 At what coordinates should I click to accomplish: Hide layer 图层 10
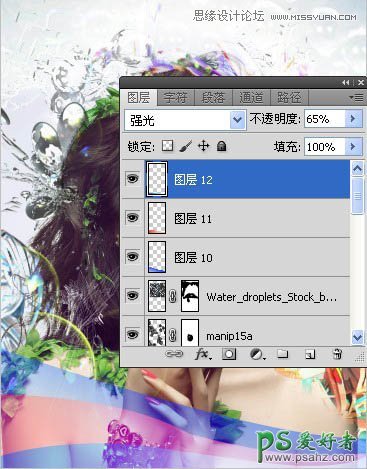tap(132, 257)
